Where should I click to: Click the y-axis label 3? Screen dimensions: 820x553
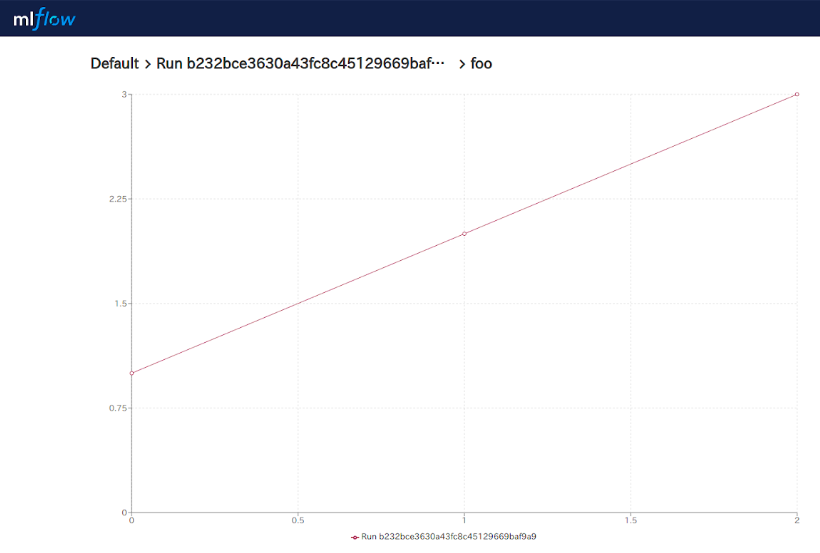[124, 94]
